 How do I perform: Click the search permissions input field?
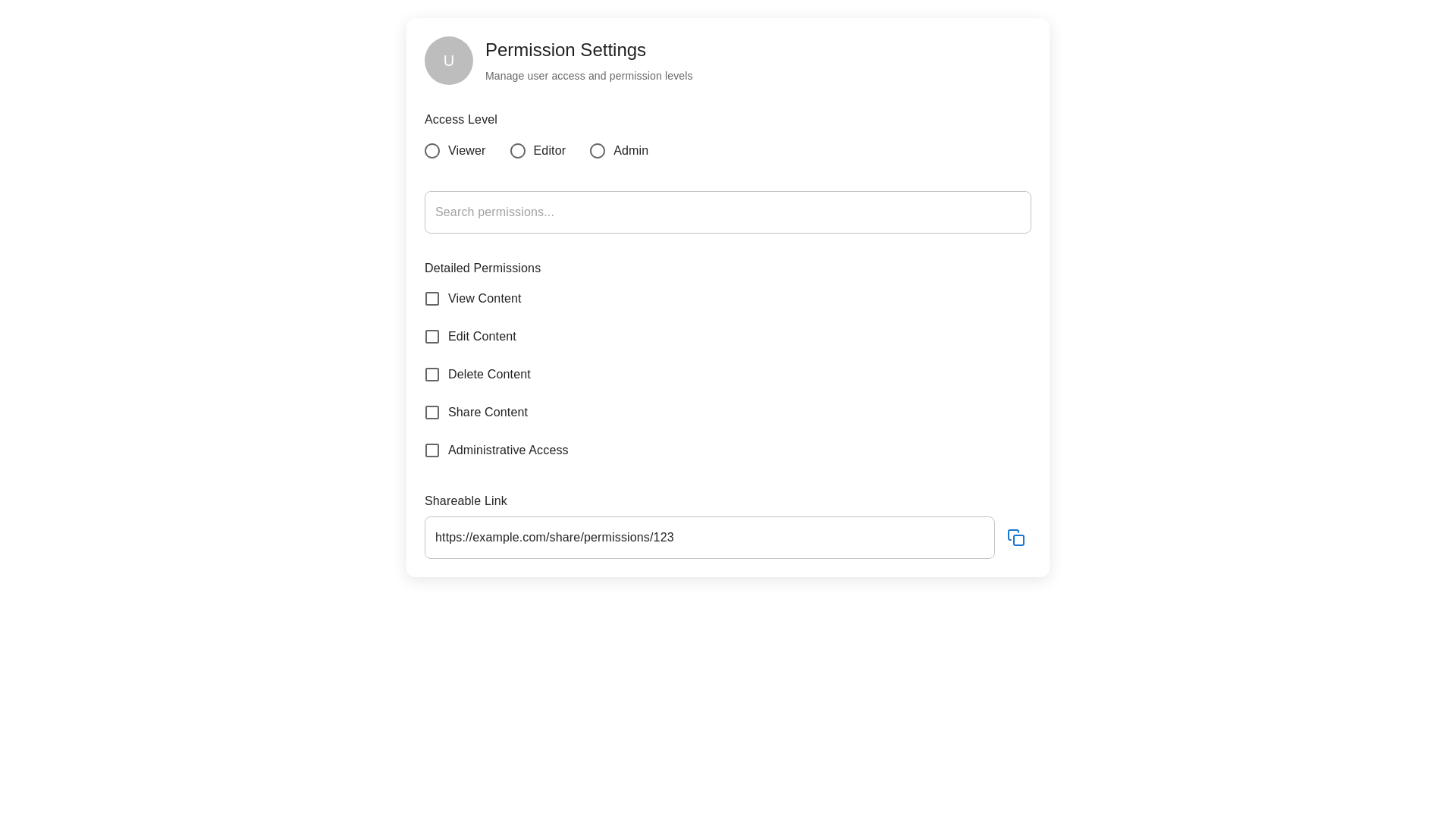(727, 212)
